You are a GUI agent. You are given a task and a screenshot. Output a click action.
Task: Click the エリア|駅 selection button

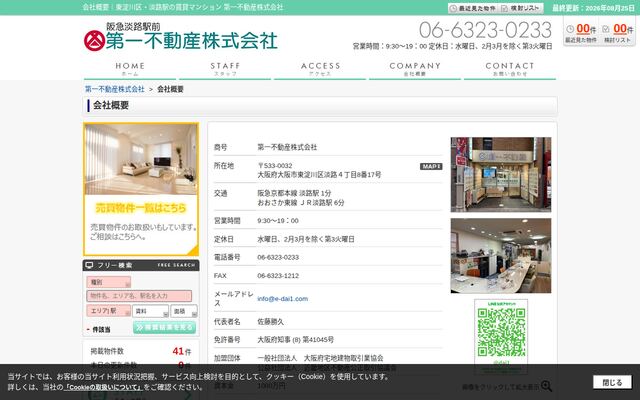tap(109, 311)
